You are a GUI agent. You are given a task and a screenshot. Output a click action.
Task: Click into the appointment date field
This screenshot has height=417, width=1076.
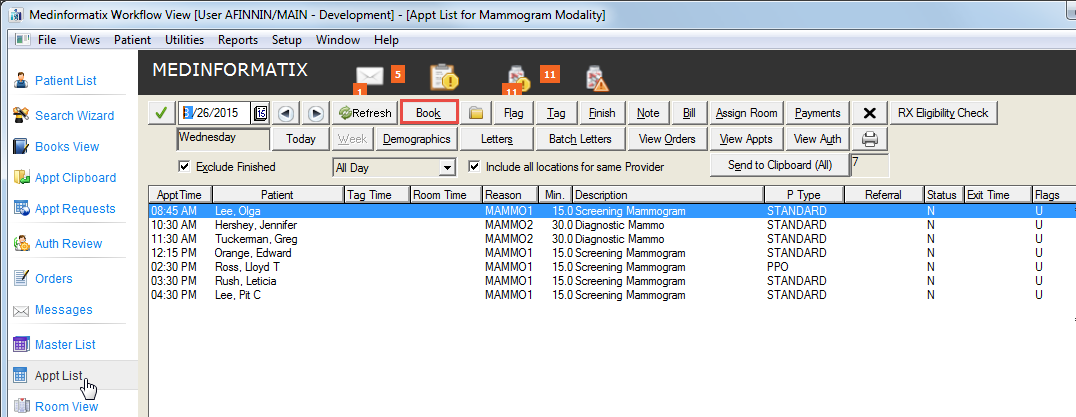tap(215, 113)
